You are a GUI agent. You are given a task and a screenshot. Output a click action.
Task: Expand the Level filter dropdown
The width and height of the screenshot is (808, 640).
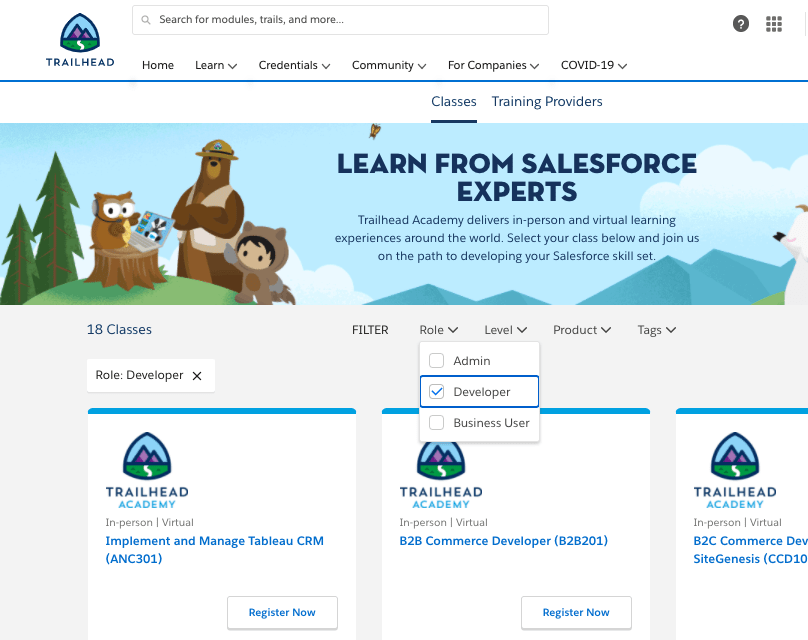[x=506, y=330]
